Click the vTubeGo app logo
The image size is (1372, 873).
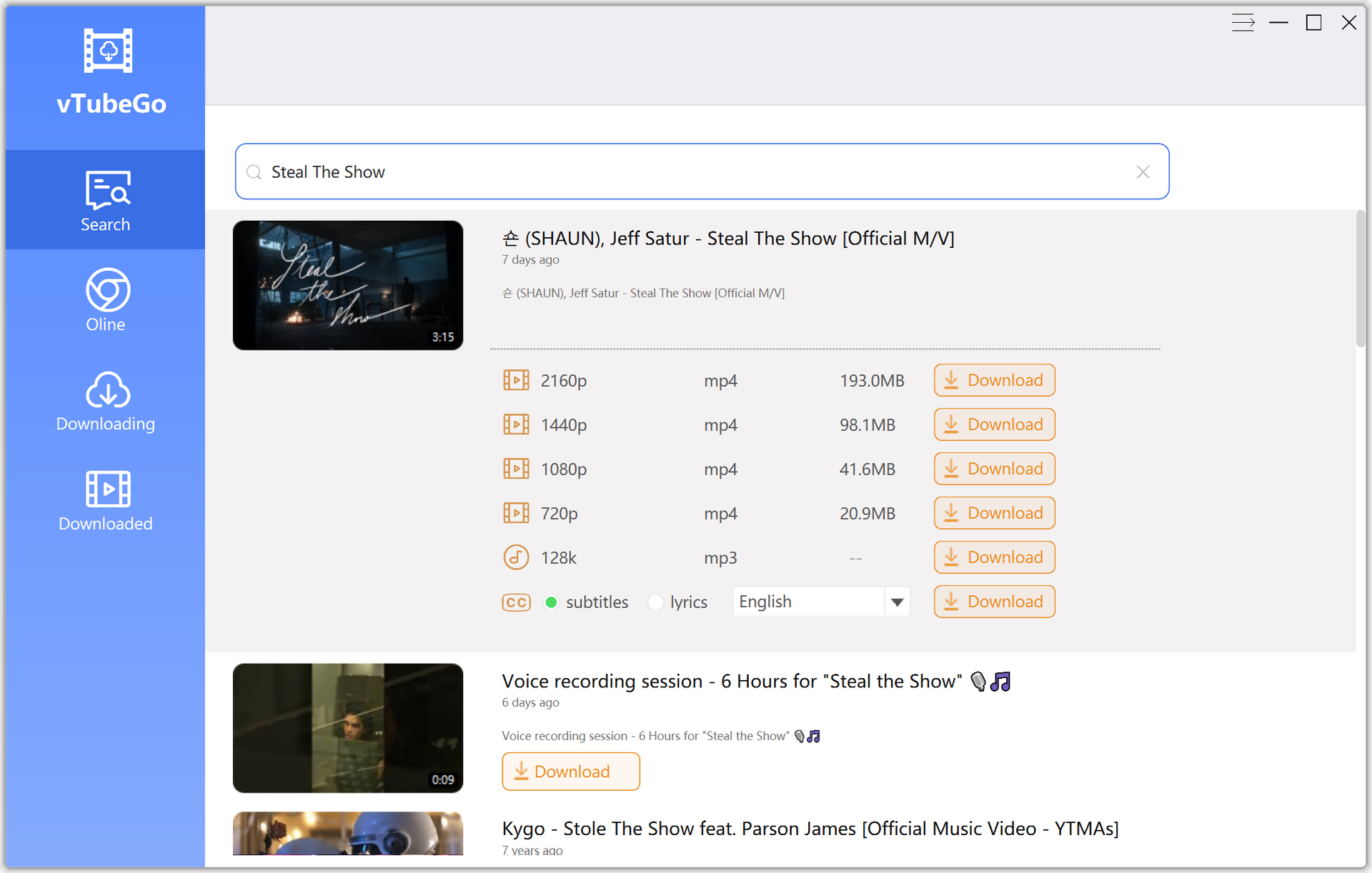click(107, 50)
